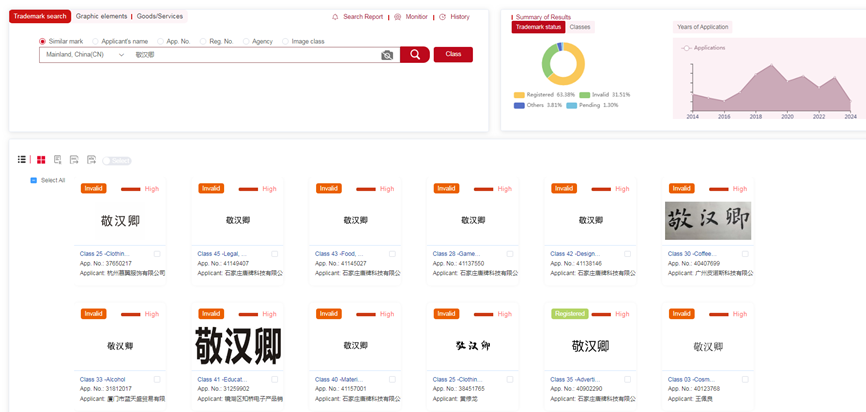The image size is (866, 412).
Task: Open brush-style trademark image on card 38451765
Action: tap(472, 346)
